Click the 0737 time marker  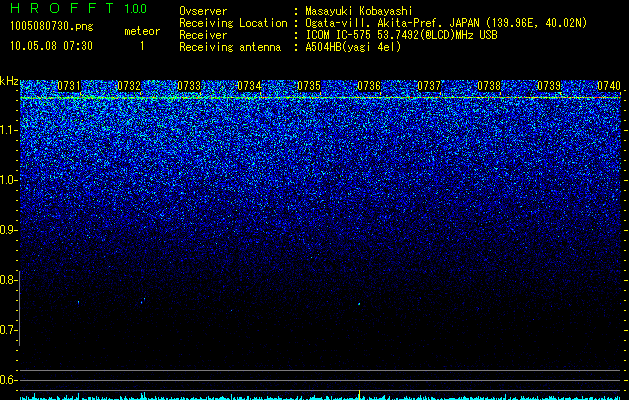[x=429, y=86]
